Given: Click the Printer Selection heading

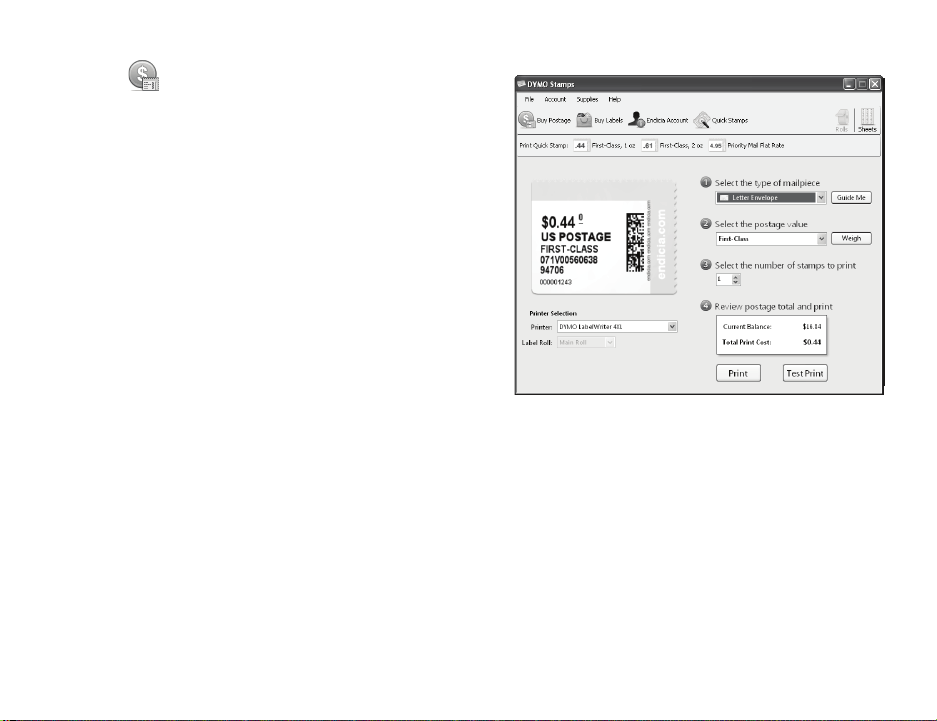Looking at the screenshot, I should pos(553,314).
